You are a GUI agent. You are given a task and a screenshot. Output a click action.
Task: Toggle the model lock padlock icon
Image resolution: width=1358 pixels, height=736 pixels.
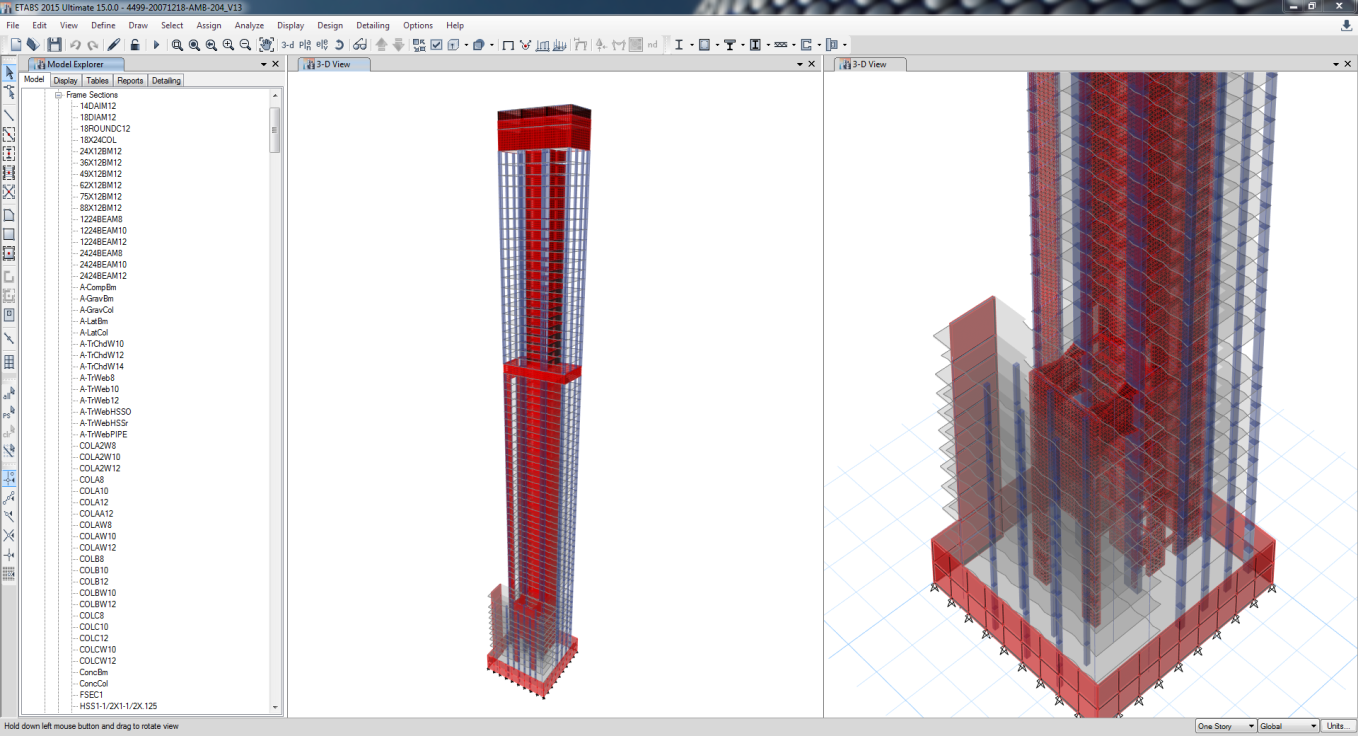tap(135, 45)
